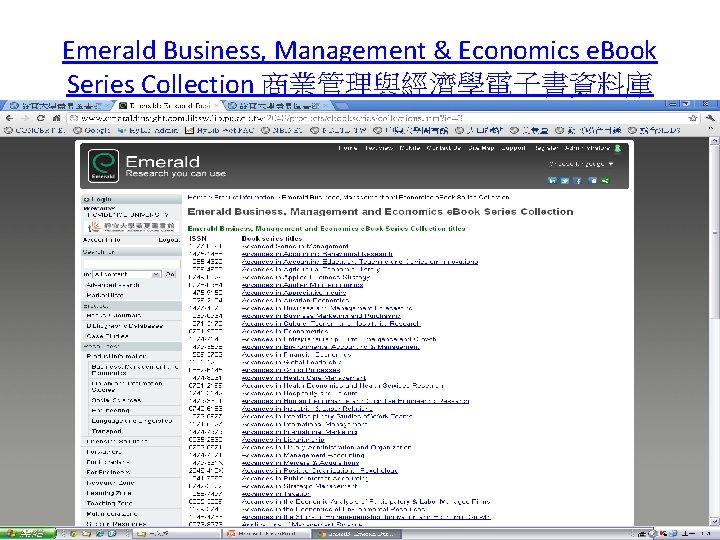Open Research Zone in the sidebar
The width and height of the screenshot is (720, 540).
coord(110,483)
